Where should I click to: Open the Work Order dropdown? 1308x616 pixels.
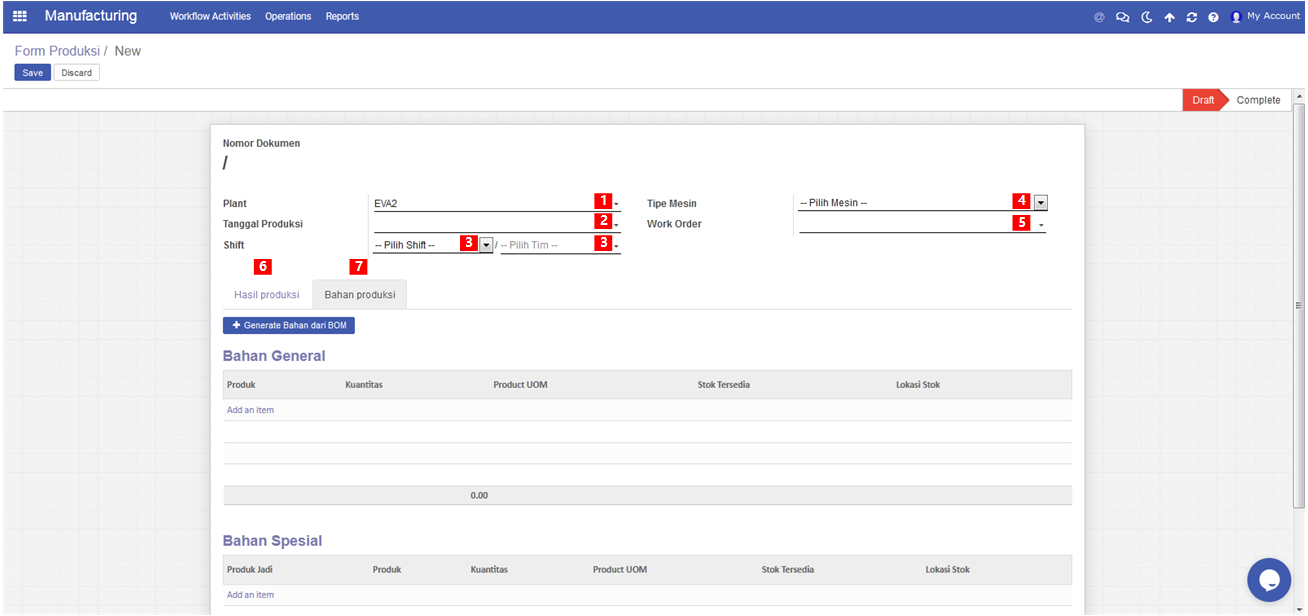pos(1041,225)
